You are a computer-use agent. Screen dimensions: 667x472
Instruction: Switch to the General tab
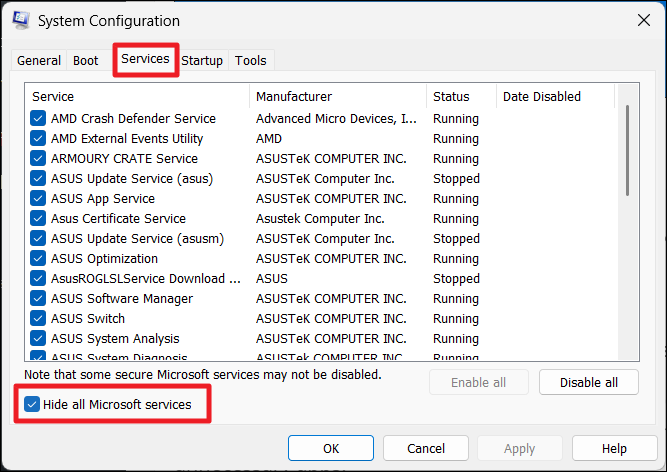[39, 61]
